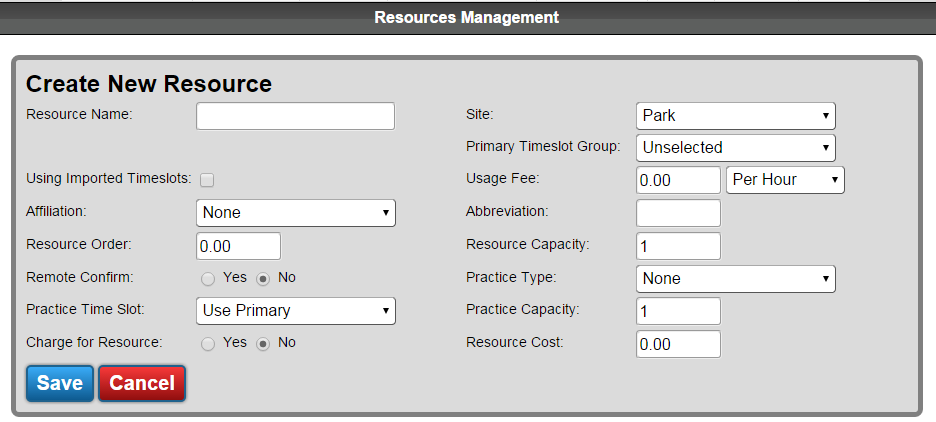Viewport: 936px width, 422px height.
Task: Click the Usage Fee amount field
Action: (678, 180)
